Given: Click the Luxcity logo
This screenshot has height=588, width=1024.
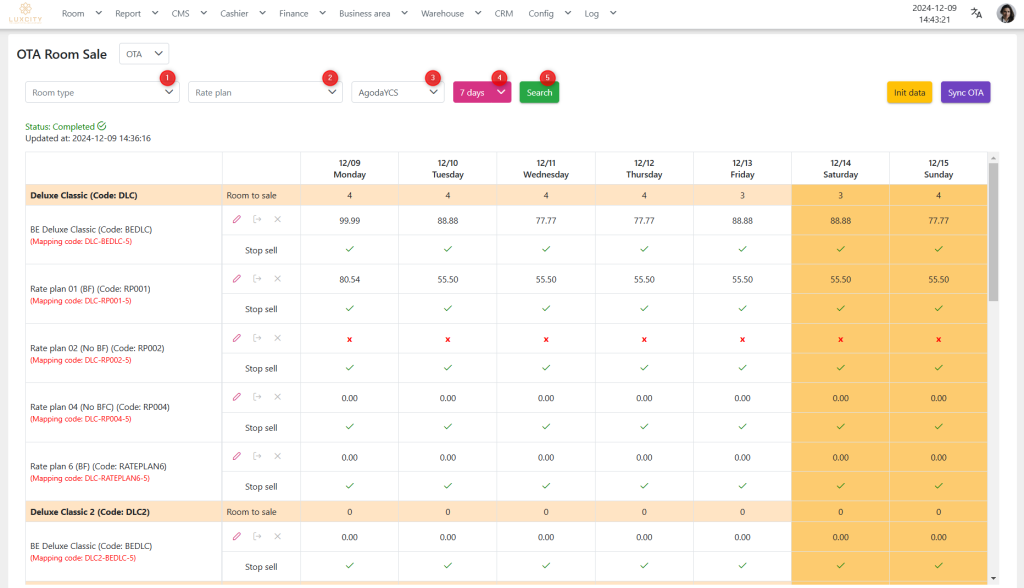Looking at the screenshot, I should click(x=26, y=13).
